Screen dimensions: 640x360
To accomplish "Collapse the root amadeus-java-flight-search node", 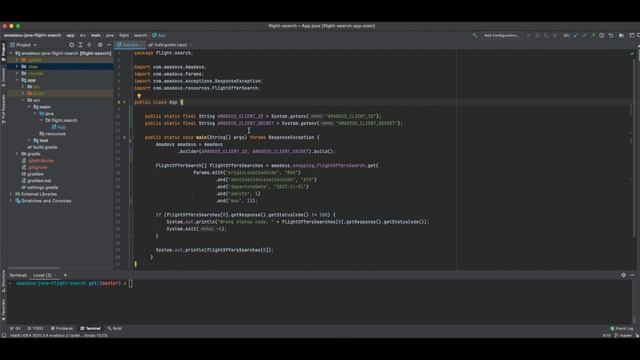I will click(x=11, y=53).
